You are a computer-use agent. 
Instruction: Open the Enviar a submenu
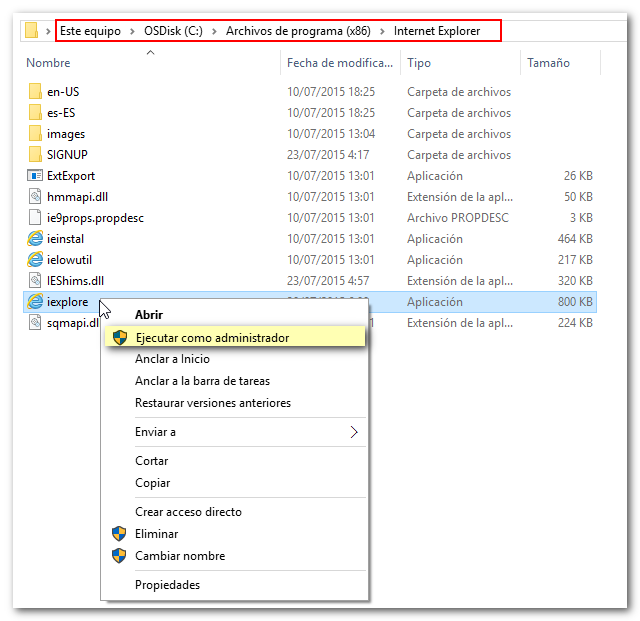coord(235,432)
